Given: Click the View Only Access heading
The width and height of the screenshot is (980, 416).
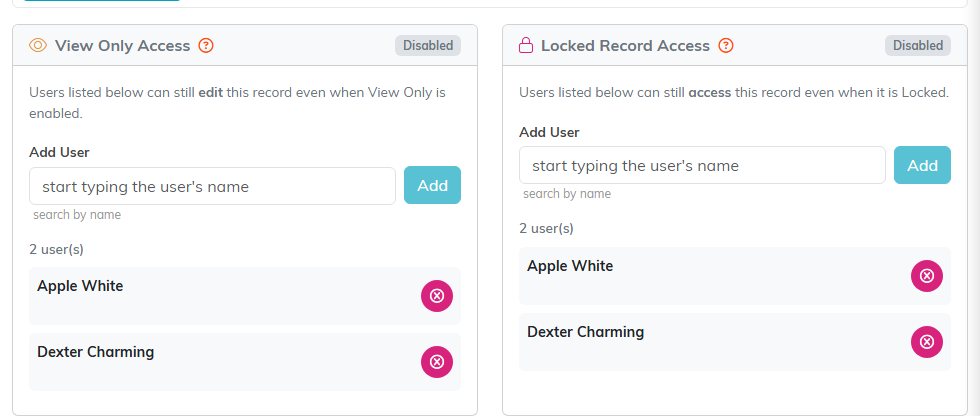Looking at the screenshot, I should 122,46.
